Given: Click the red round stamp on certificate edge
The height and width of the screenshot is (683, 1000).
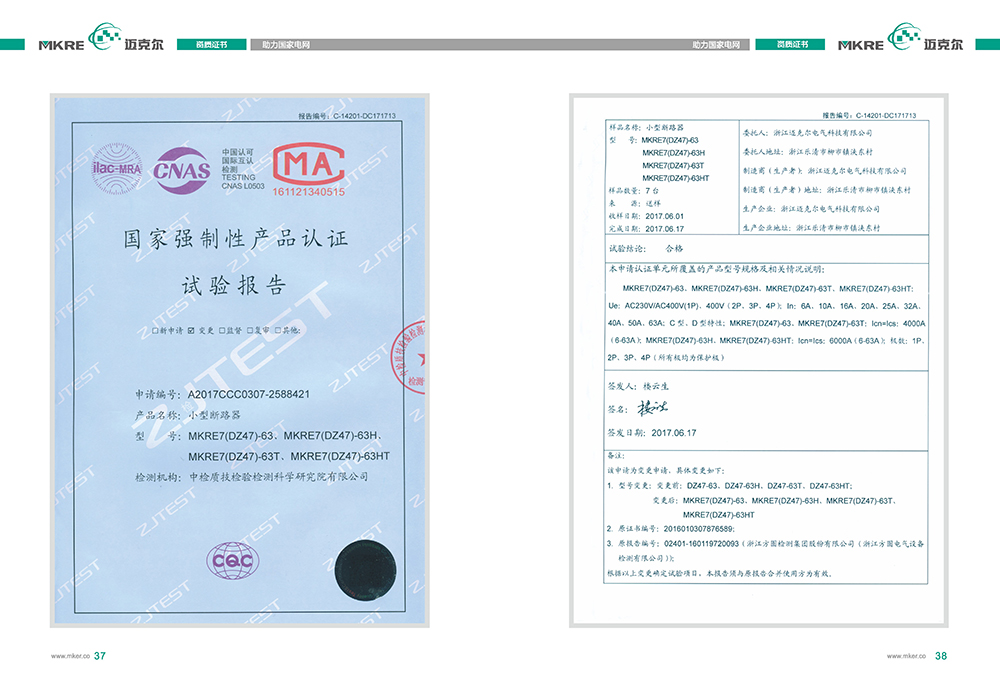Looking at the screenshot, I should (408, 357).
